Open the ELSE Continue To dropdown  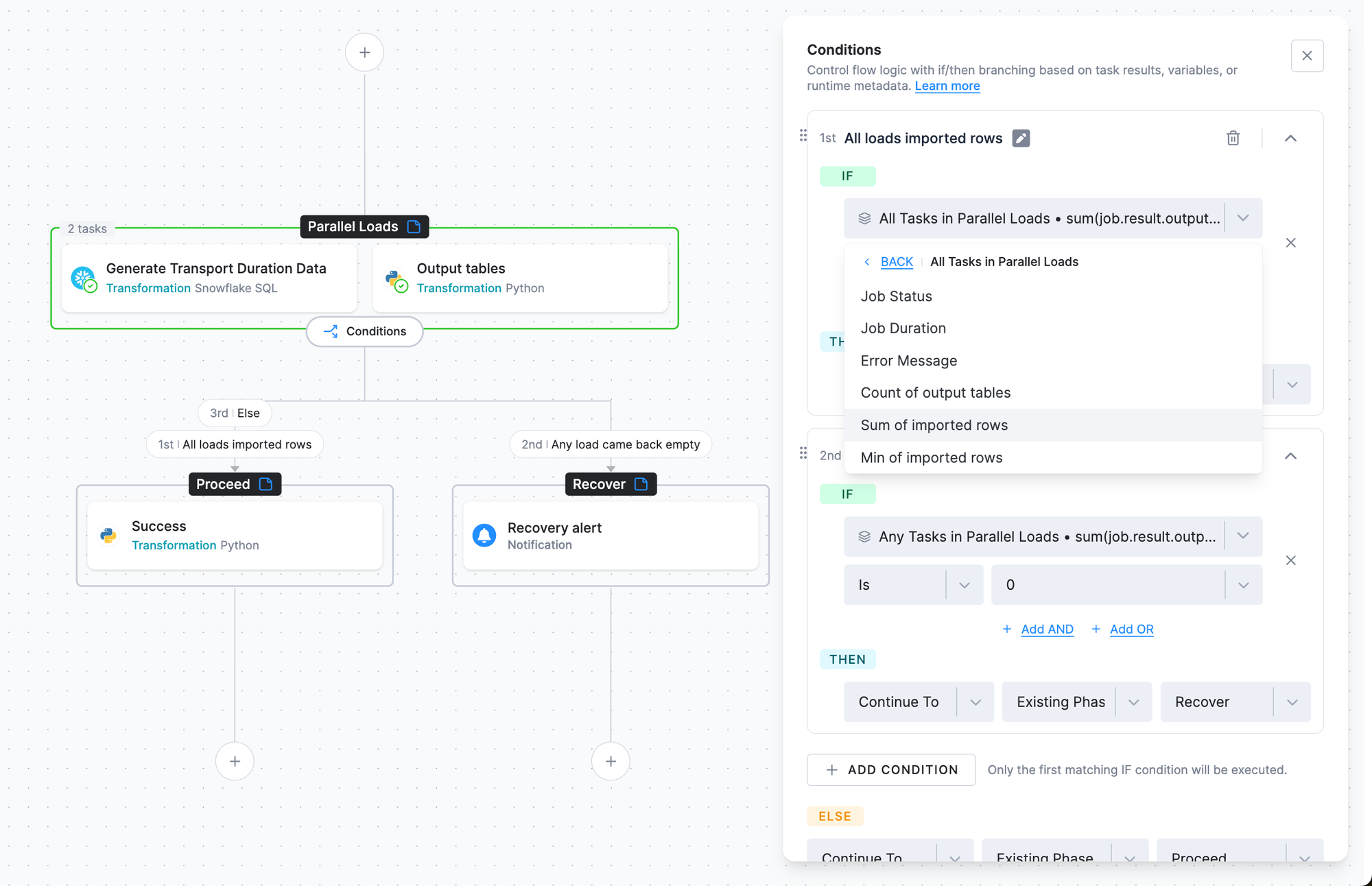[890, 850]
